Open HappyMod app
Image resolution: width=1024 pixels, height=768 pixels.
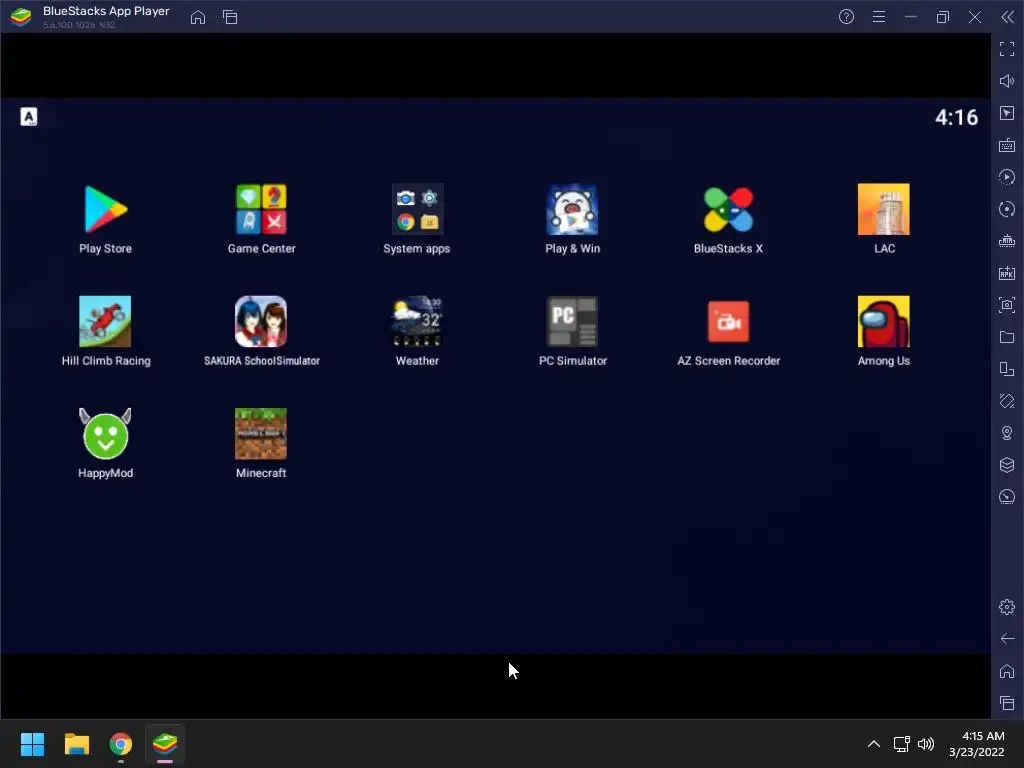coord(105,434)
